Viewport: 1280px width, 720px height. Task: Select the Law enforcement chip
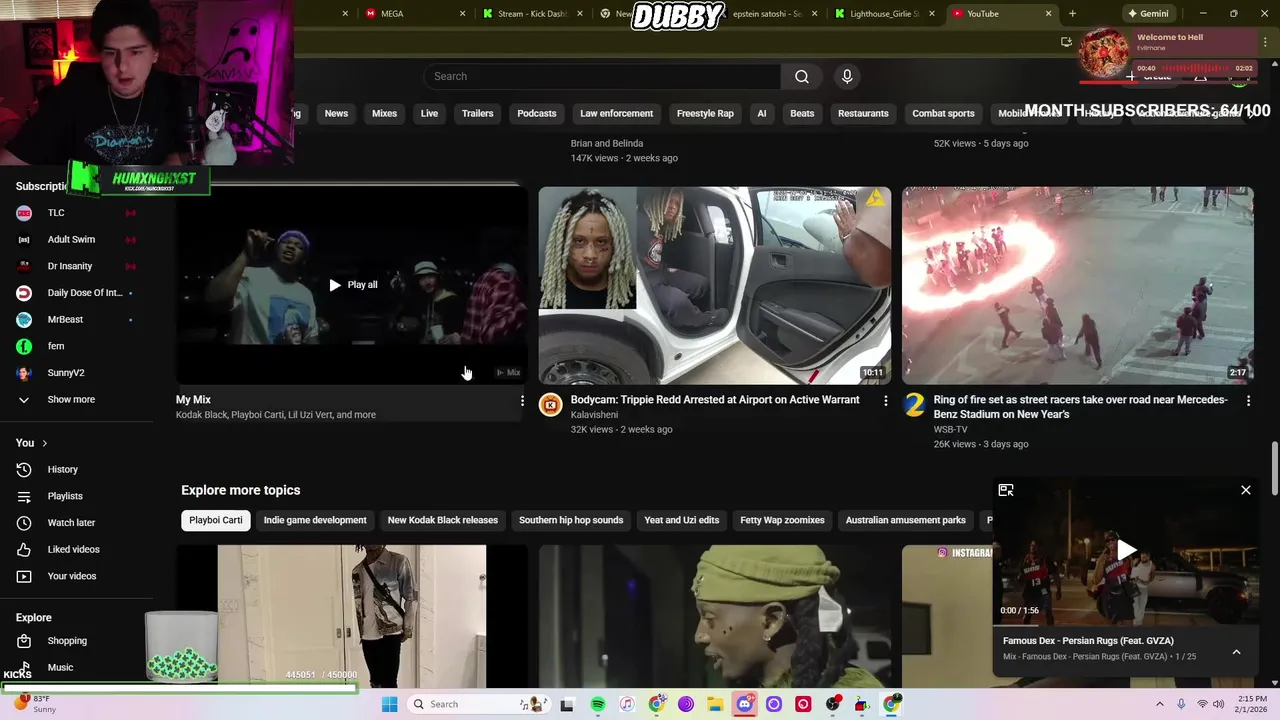point(616,113)
